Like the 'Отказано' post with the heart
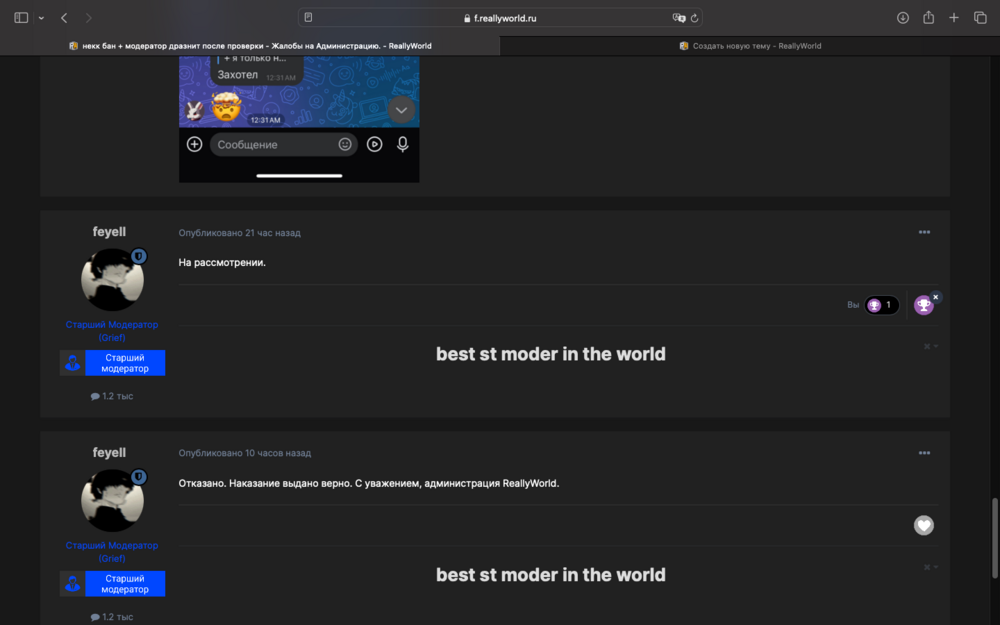The width and height of the screenshot is (1000, 625). coord(923,526)
